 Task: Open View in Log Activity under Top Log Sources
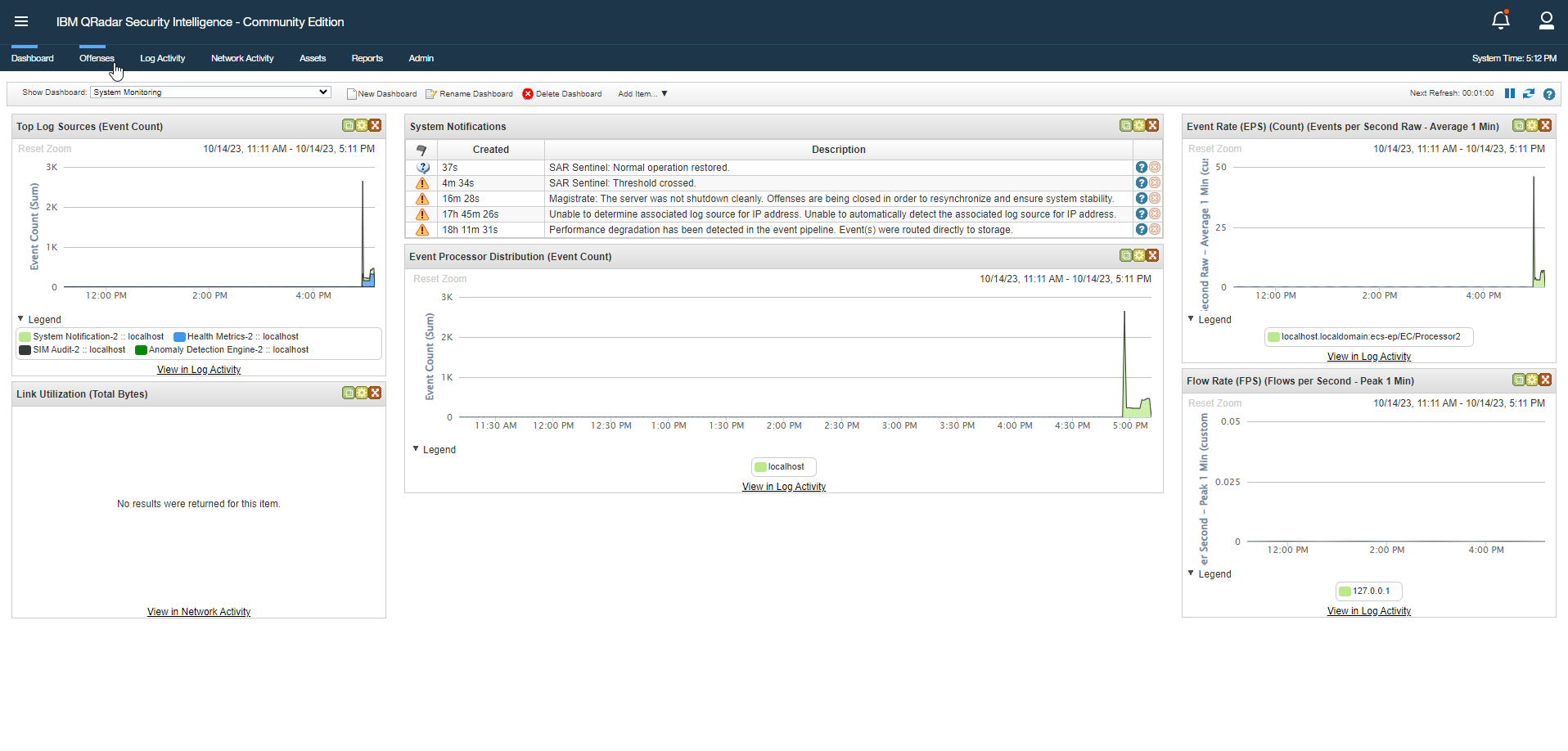pos(199,370)
